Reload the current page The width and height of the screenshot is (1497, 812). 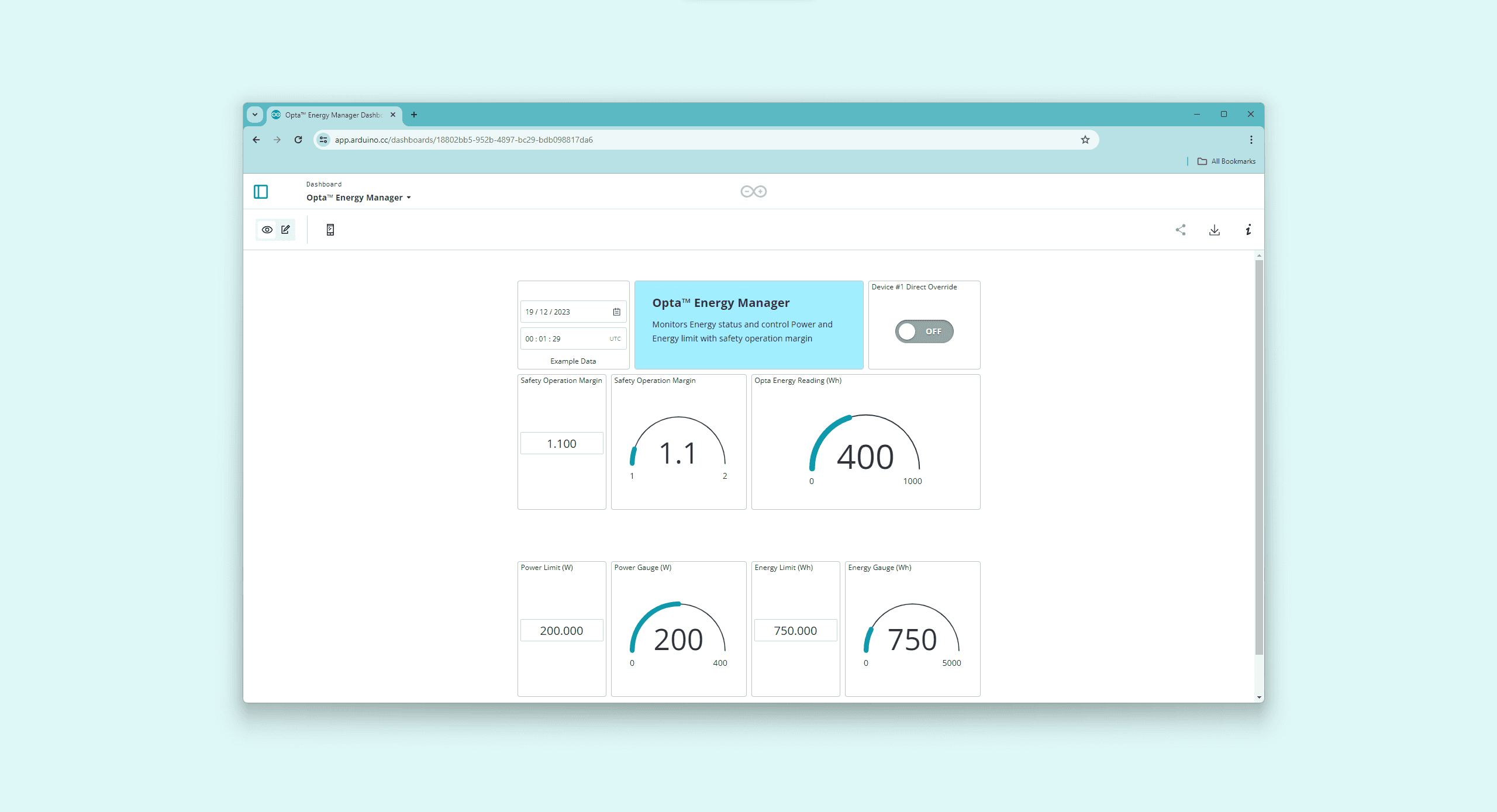[298, 140]
